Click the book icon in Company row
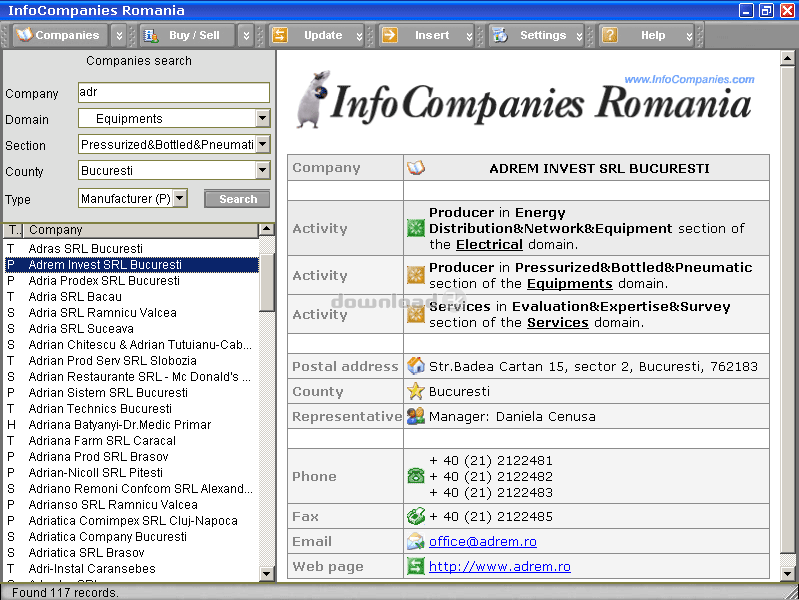Viewport: 799px width, 600px height. point(416,168)
